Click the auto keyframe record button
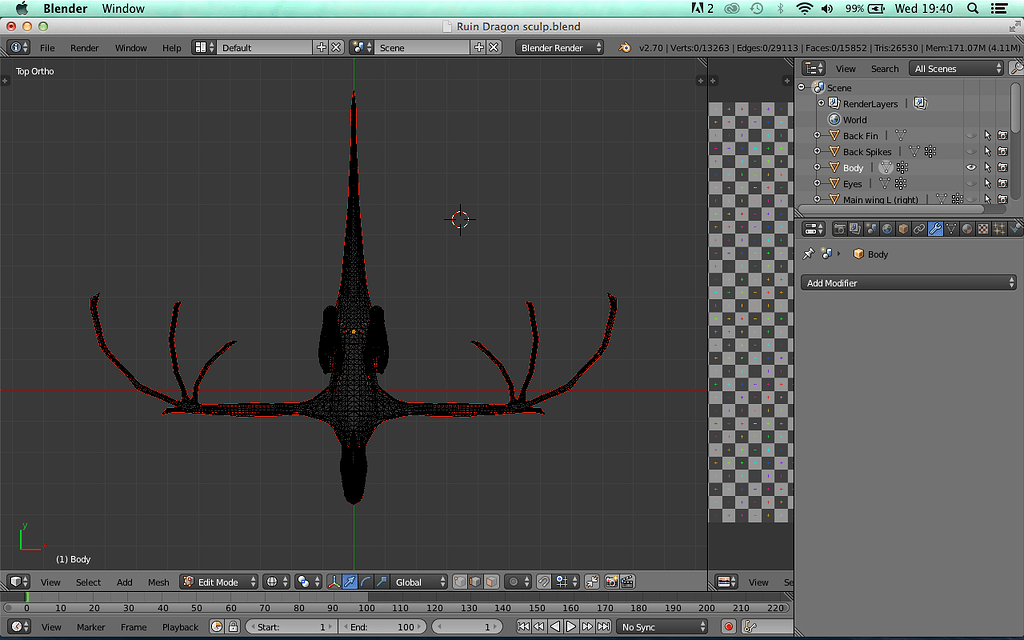 point(729,627)
